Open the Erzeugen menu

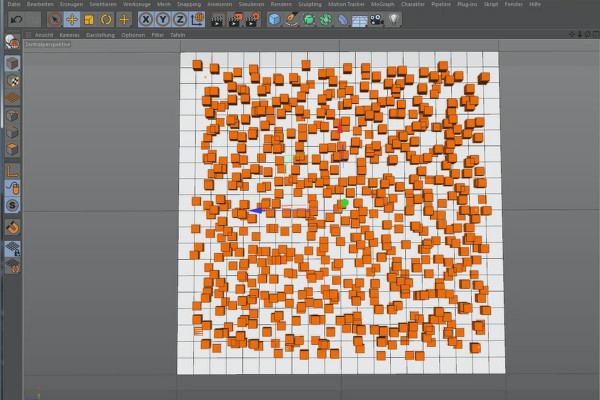pos(72,4)
